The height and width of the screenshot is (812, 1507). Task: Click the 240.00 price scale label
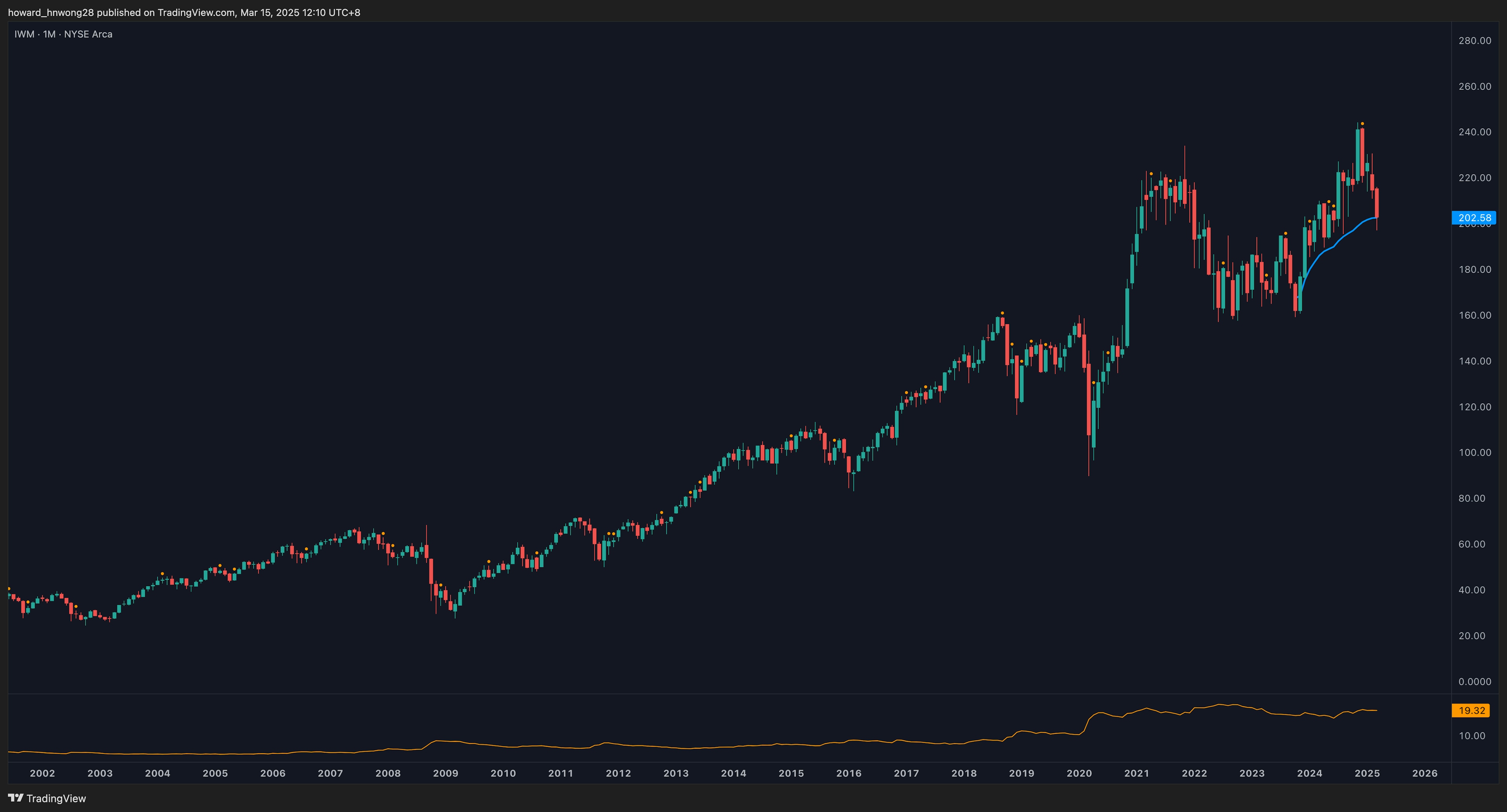pos(1474,132)
